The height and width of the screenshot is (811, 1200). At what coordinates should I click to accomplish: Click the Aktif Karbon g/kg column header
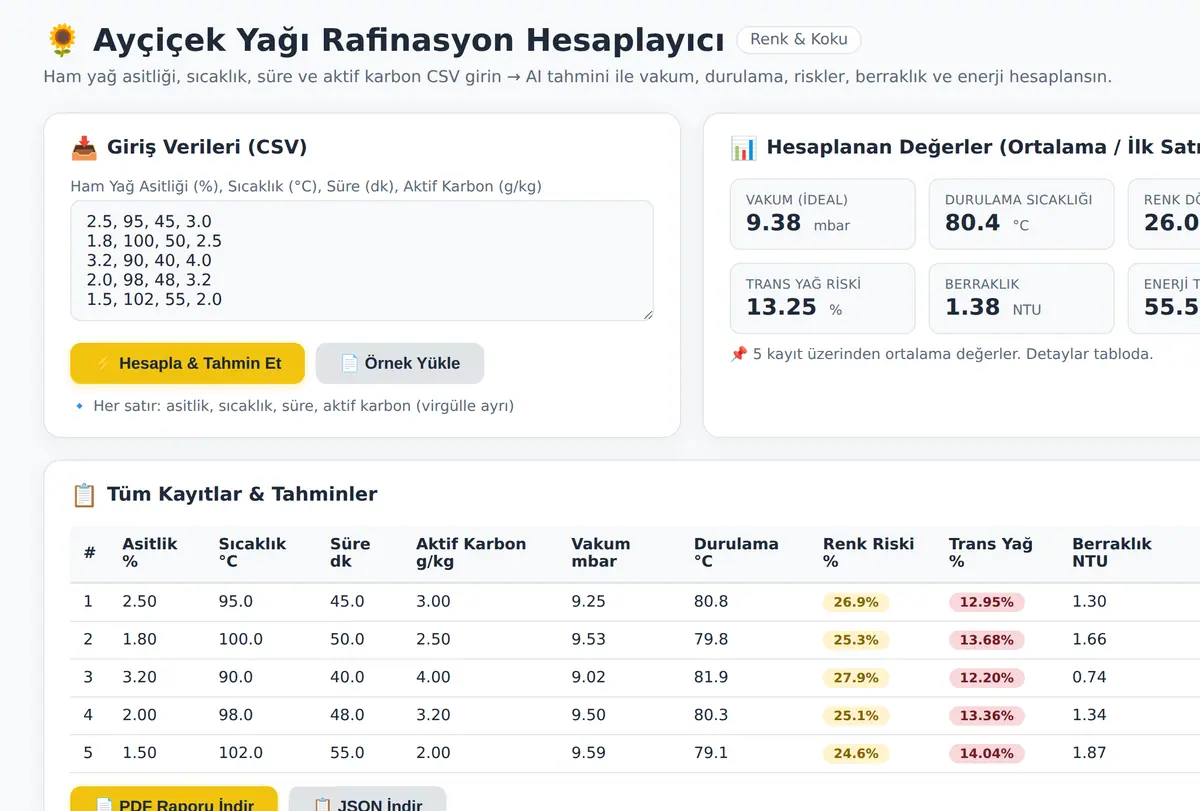471,553
